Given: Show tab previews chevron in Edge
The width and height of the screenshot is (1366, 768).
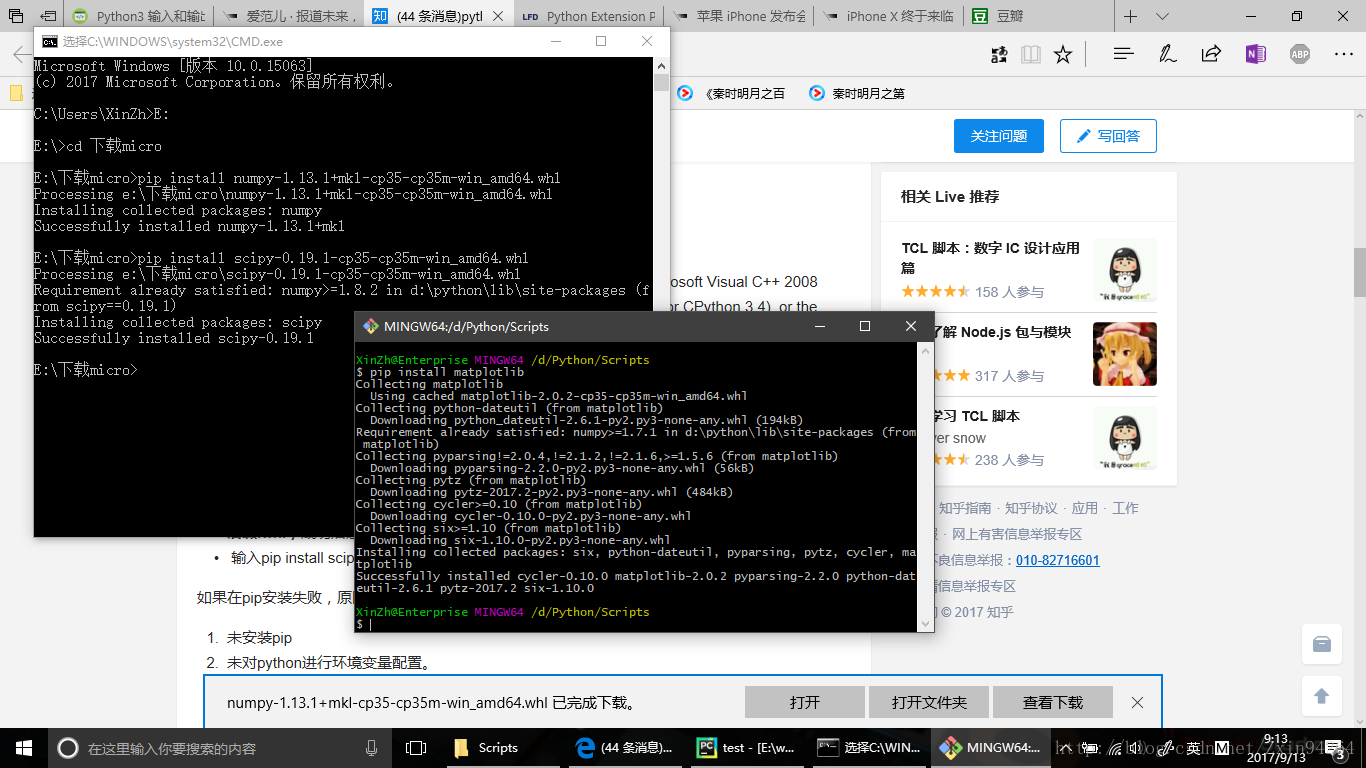Looking at the screenshot, I should pos(1162,16).
